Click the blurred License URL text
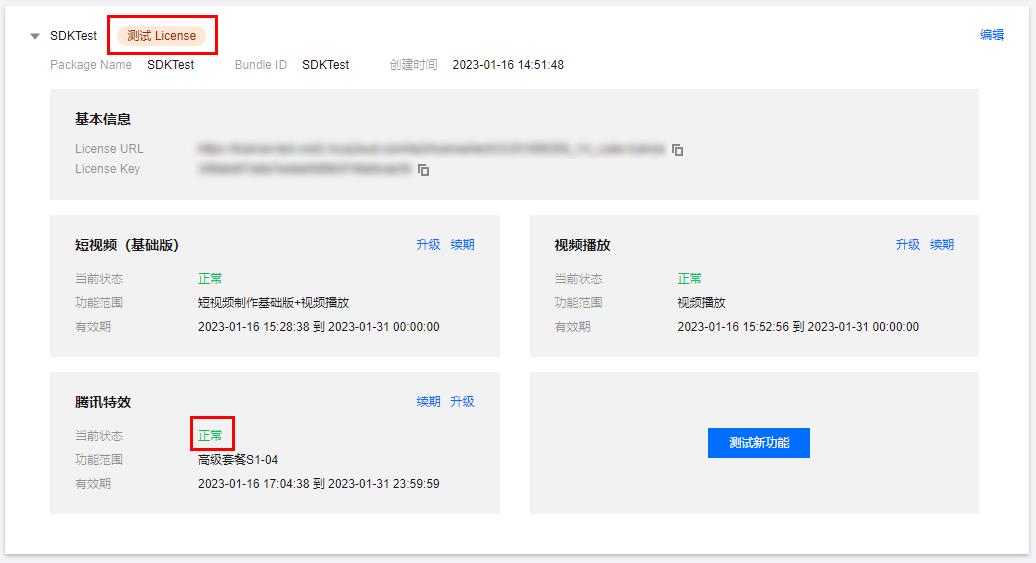 click(431, 149)
